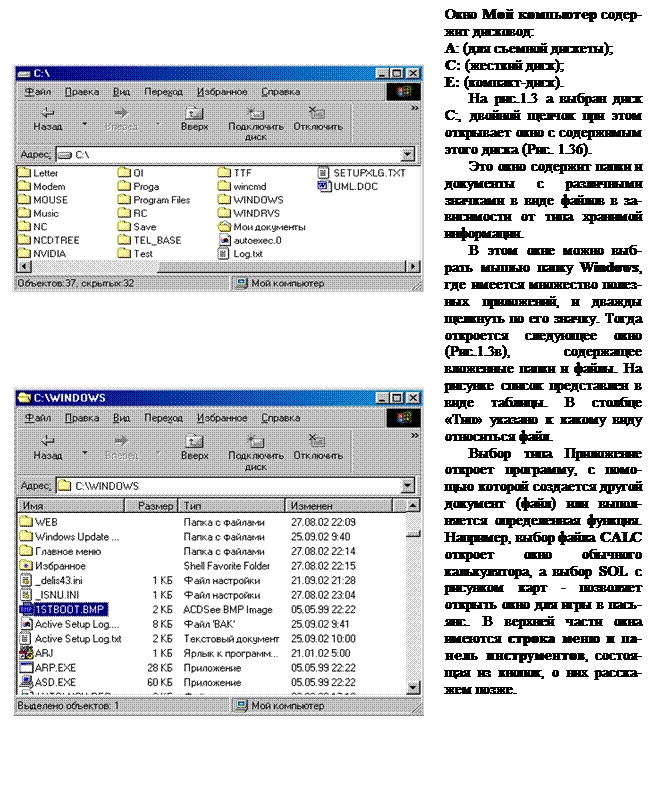Select the Log.txt file

tap(240, 253)
